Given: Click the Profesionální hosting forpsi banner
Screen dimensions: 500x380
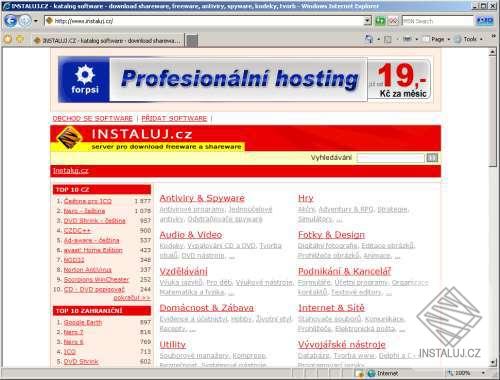Looking at the screenshot, I should point(245,79).
